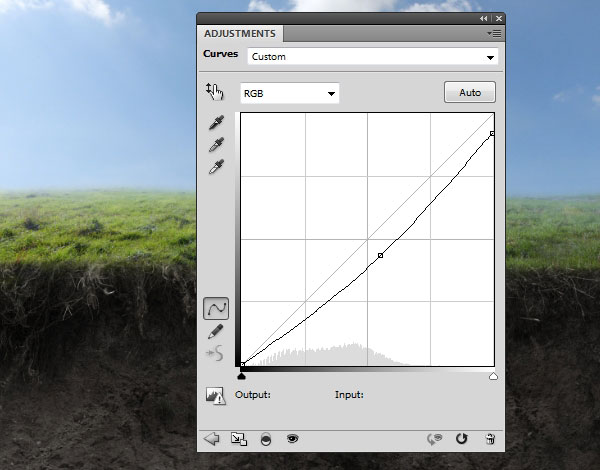Select the middle curve control point
Screen dimensions: 600x470
380,255
